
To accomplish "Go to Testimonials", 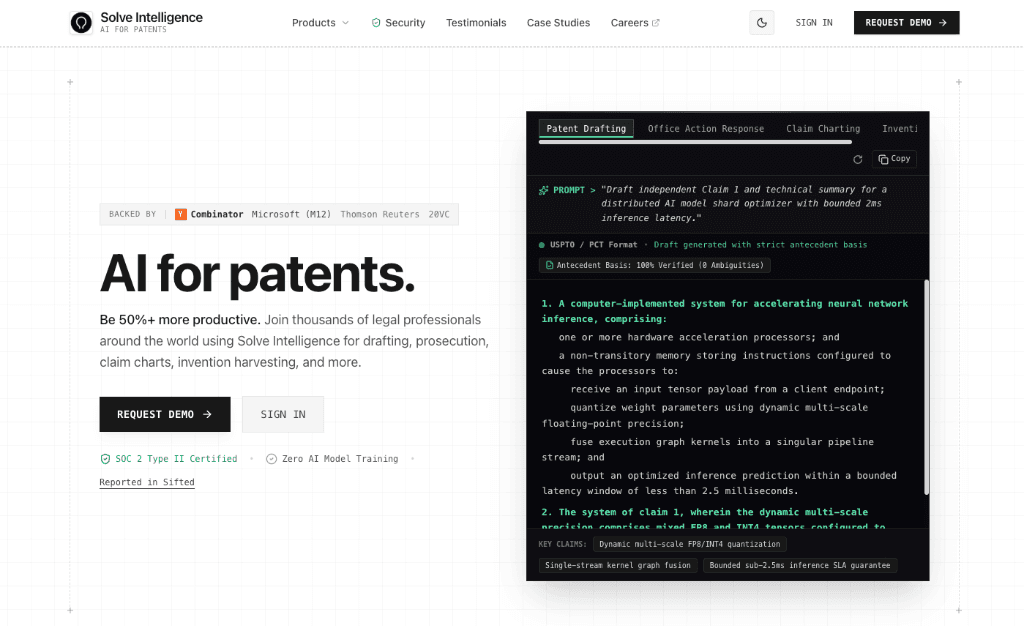I will pos(476,23).
